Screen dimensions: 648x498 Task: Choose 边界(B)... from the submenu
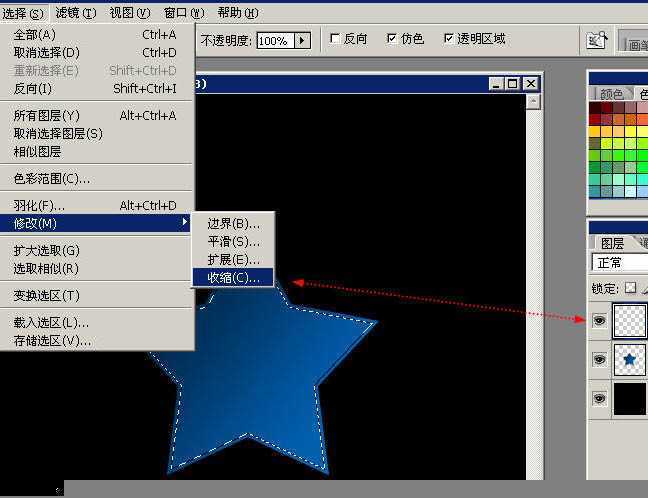tap(233, 224)
